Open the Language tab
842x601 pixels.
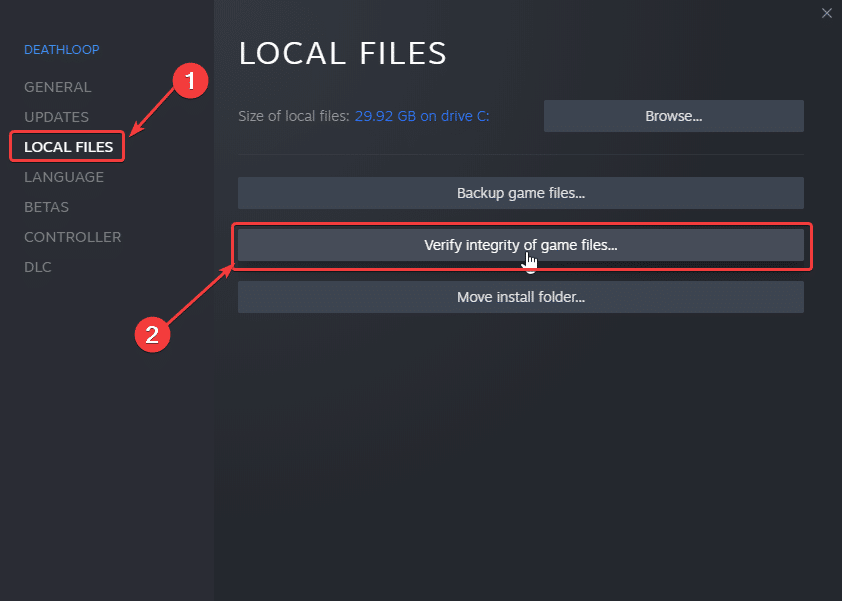pyautogui.click(x=64, y=177)
